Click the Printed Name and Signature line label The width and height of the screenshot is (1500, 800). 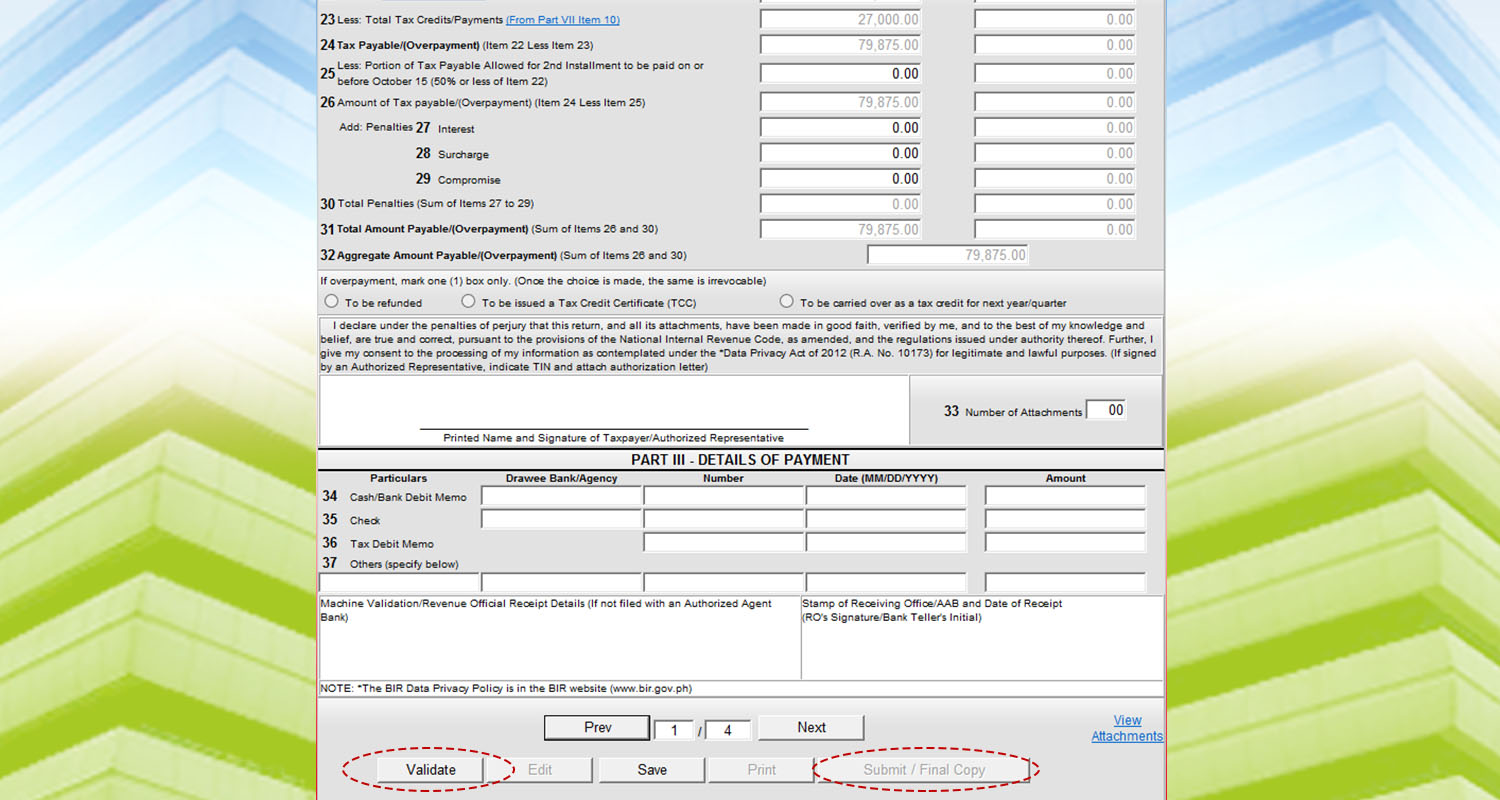coord(613,438)
